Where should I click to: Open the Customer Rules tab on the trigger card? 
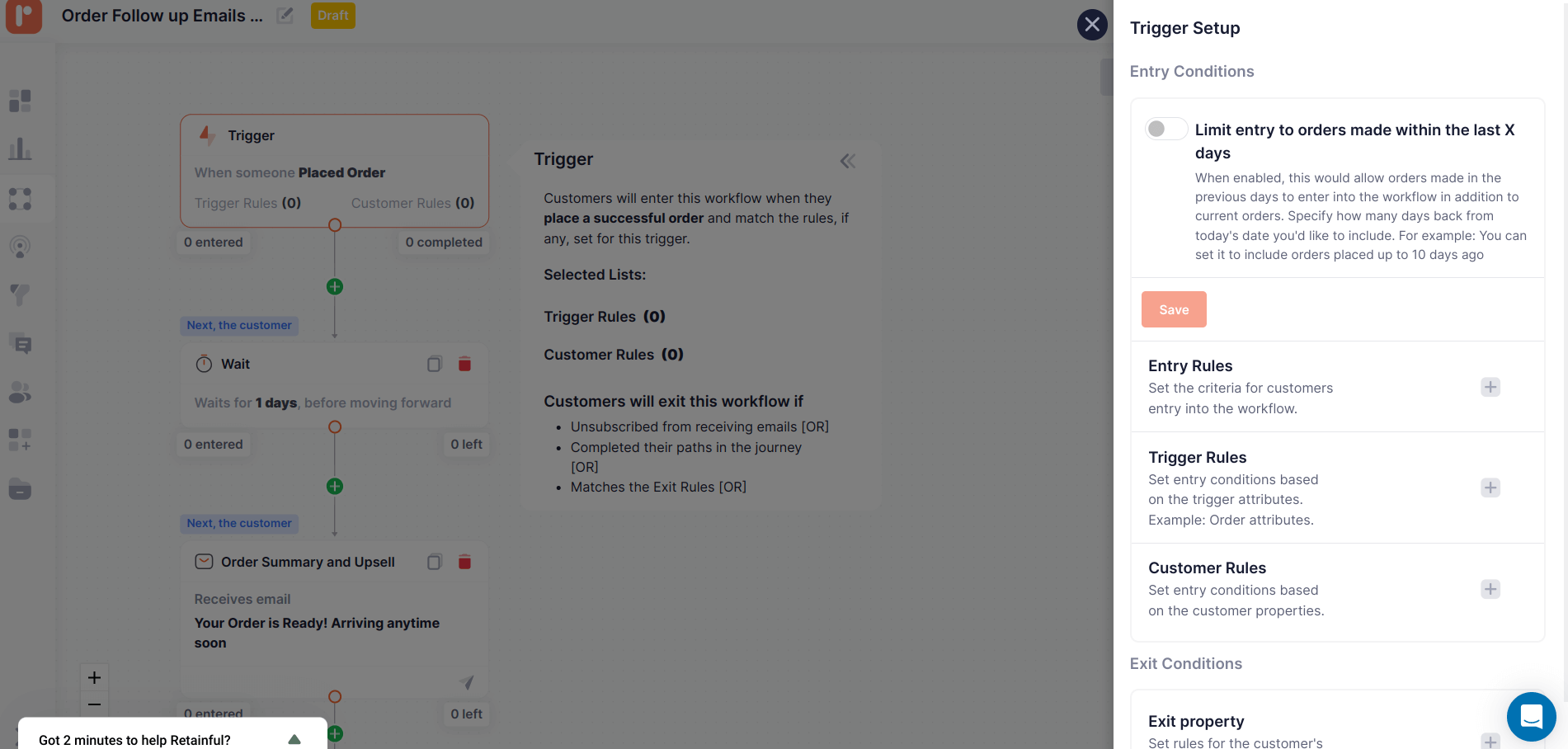pos(412,203)
